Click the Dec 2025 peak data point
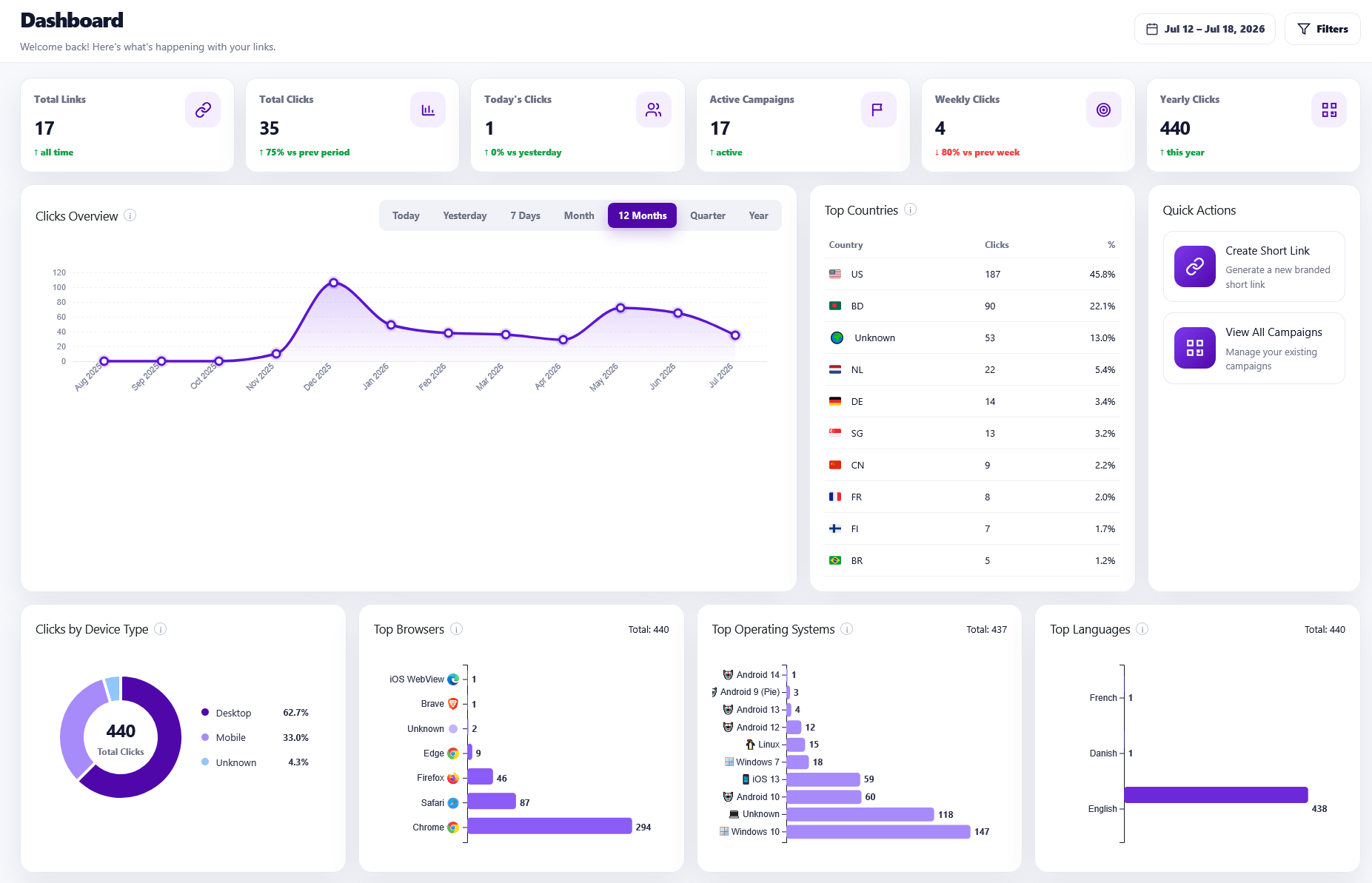 pyautogui.click(x=334, y=283)
